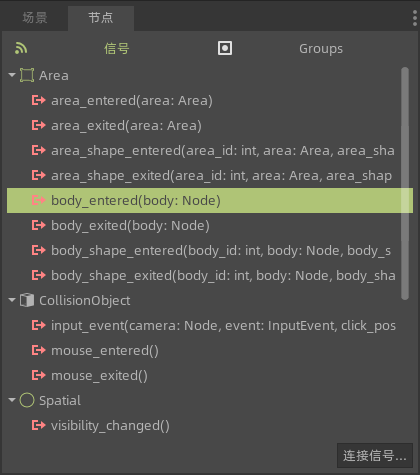Show the Groups section
Screen dimensions: 420x475
tap(321, 49)
